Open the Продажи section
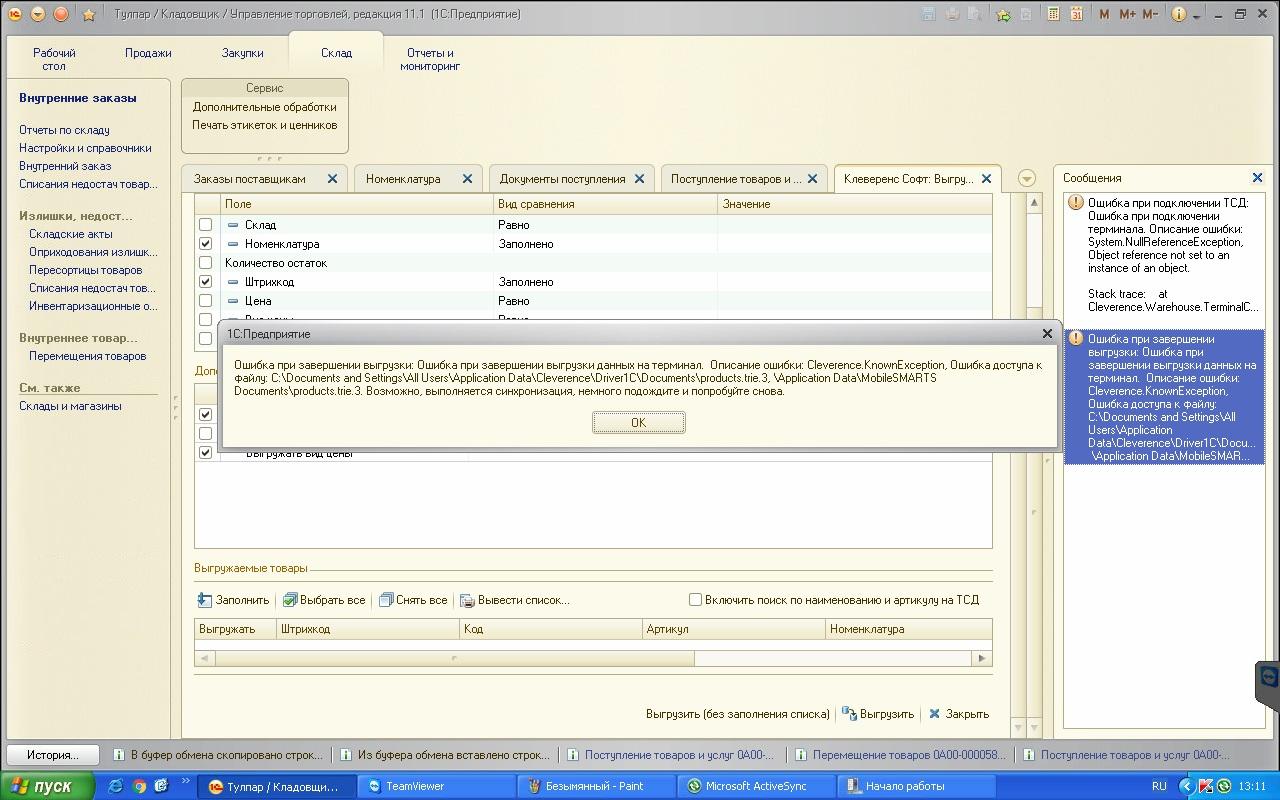Image resolution: width=1280 pixels, height=800 pixels. pos(148,53)
